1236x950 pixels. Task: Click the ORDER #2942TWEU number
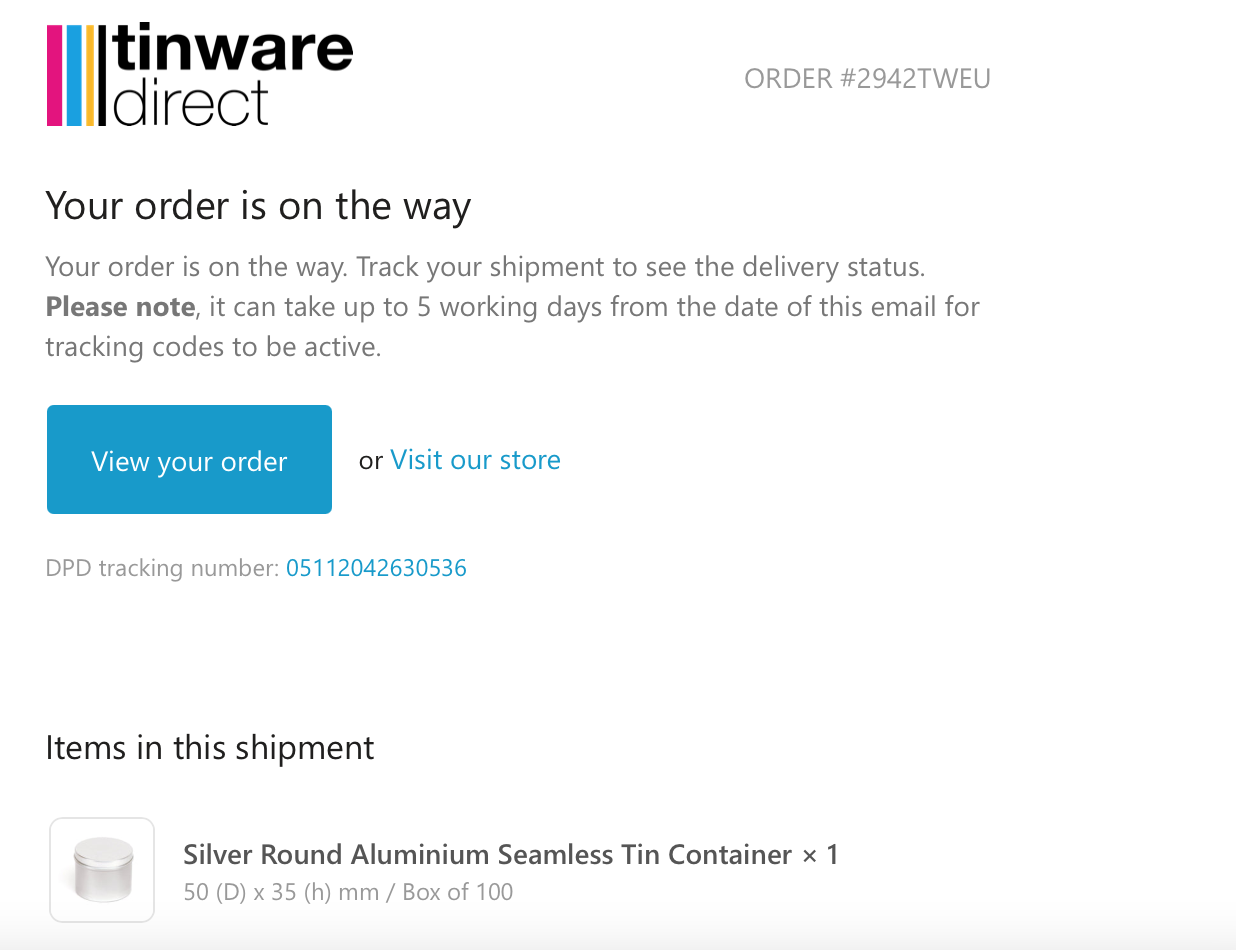[867, 79]
